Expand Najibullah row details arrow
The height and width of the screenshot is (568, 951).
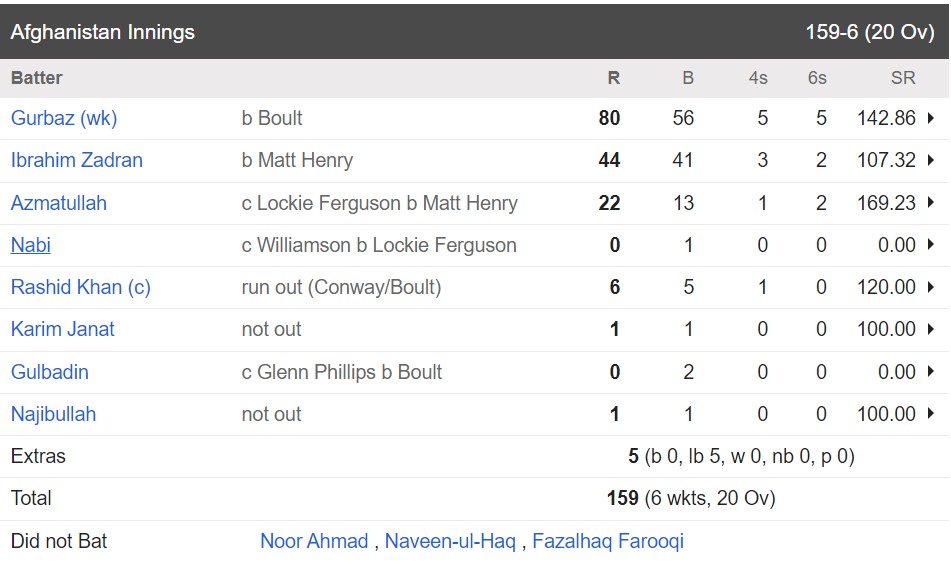[x=930, y=414]
